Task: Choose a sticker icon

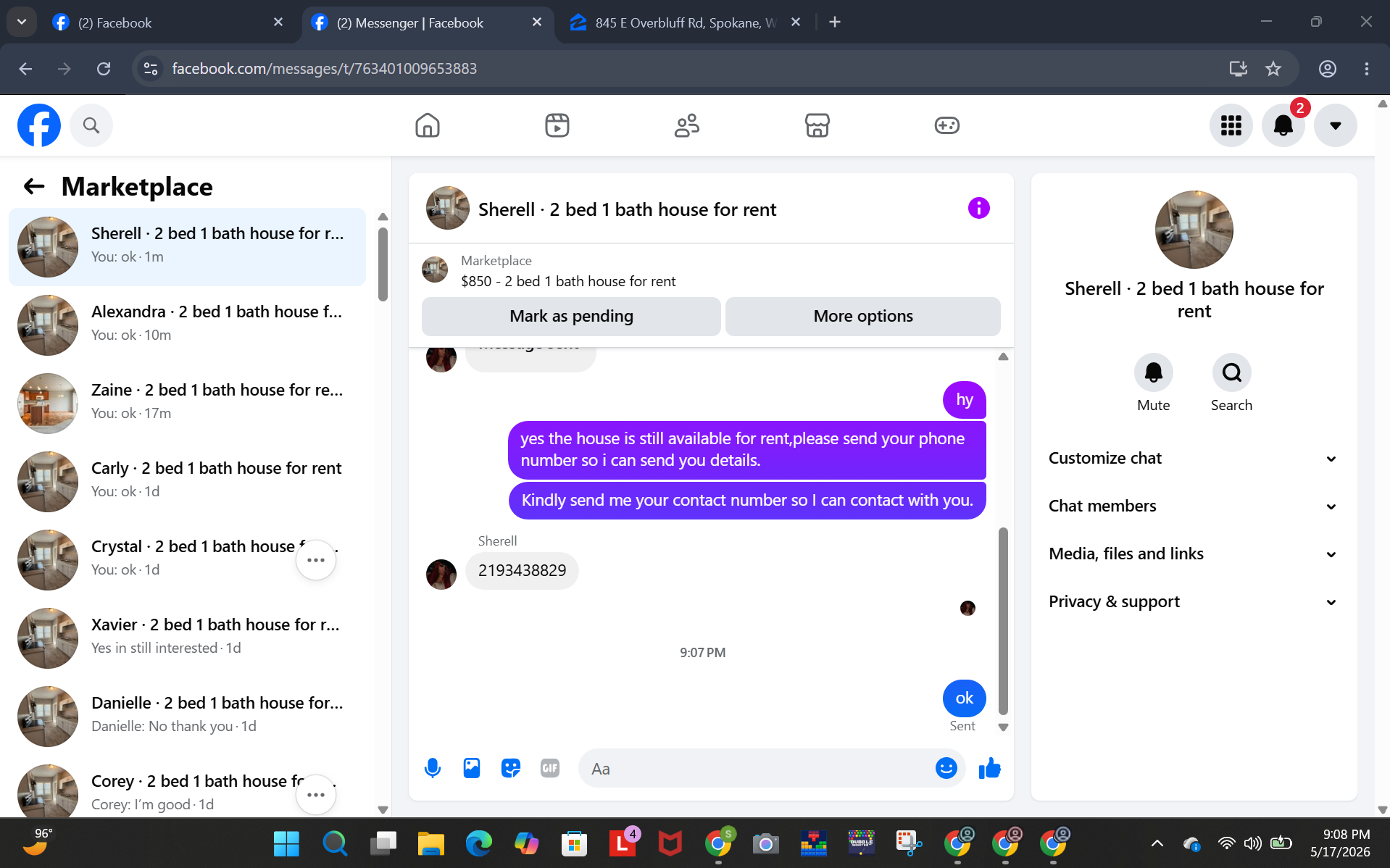Action: coord(511,768)
